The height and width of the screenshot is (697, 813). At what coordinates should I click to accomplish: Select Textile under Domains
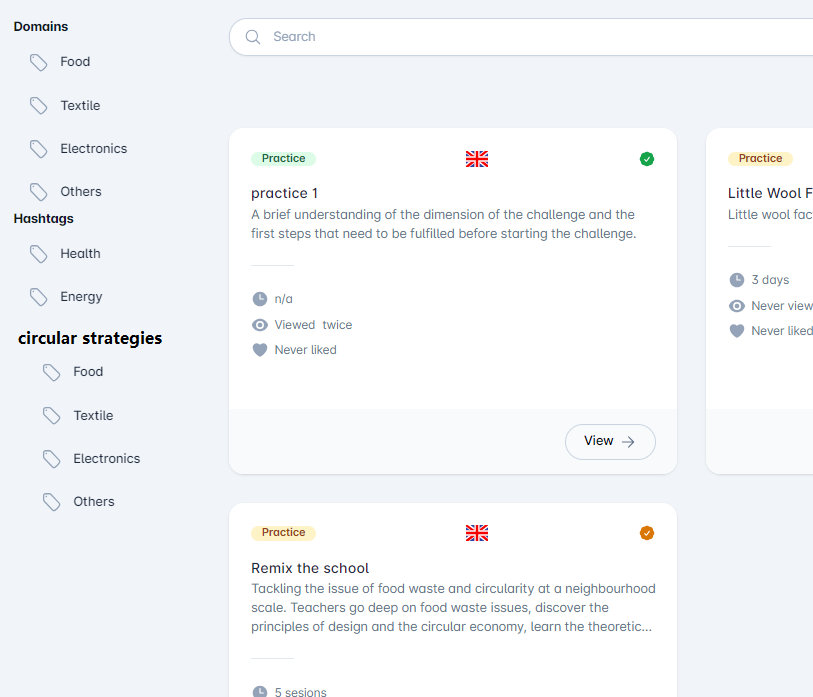pos(80,106)
